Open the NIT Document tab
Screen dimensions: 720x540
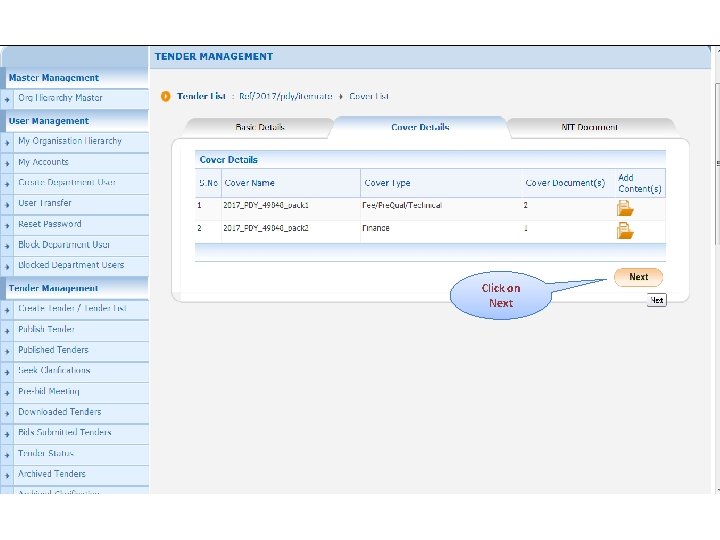(590, 127)
